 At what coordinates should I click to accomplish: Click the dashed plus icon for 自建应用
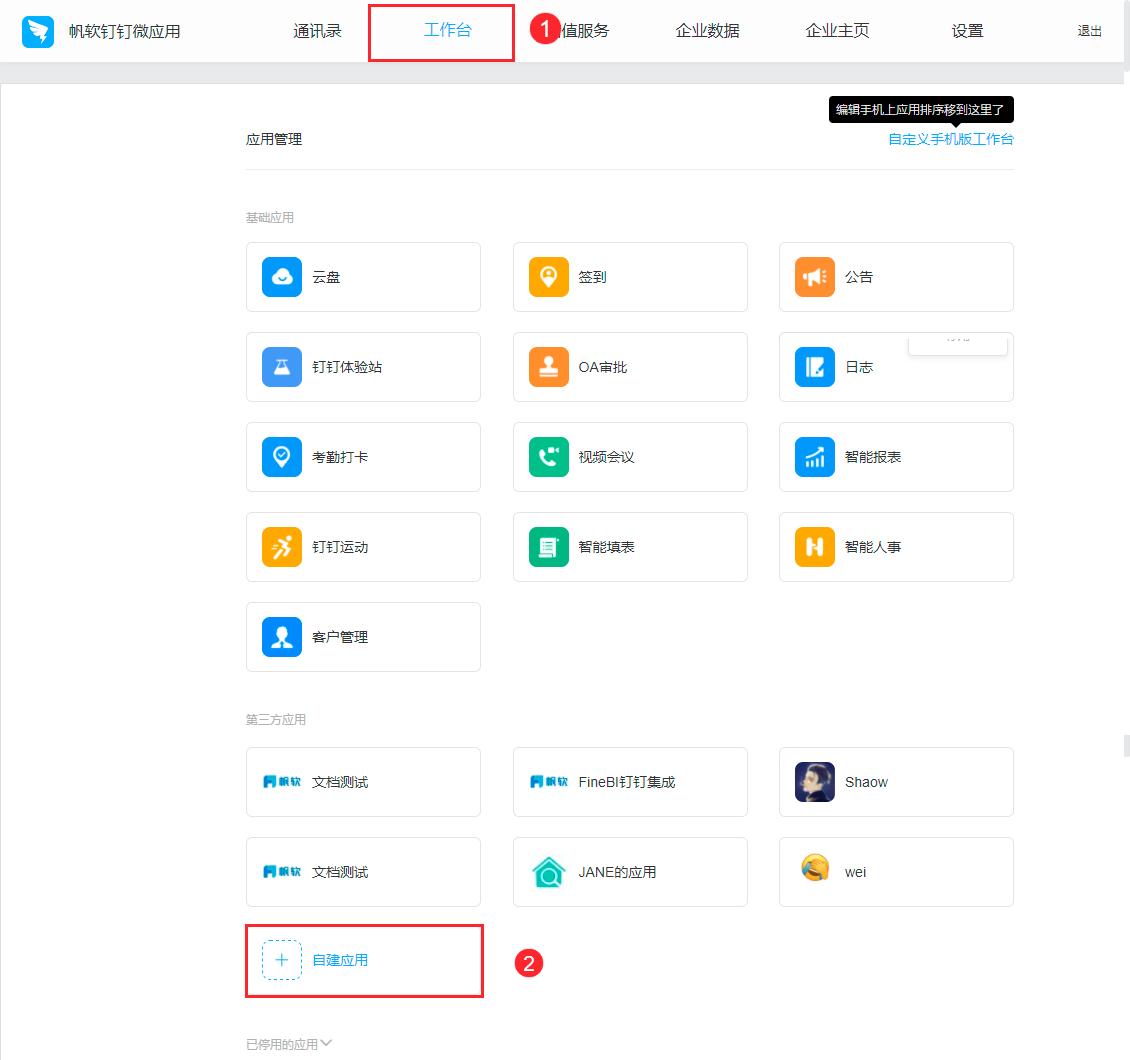(282, 960)
